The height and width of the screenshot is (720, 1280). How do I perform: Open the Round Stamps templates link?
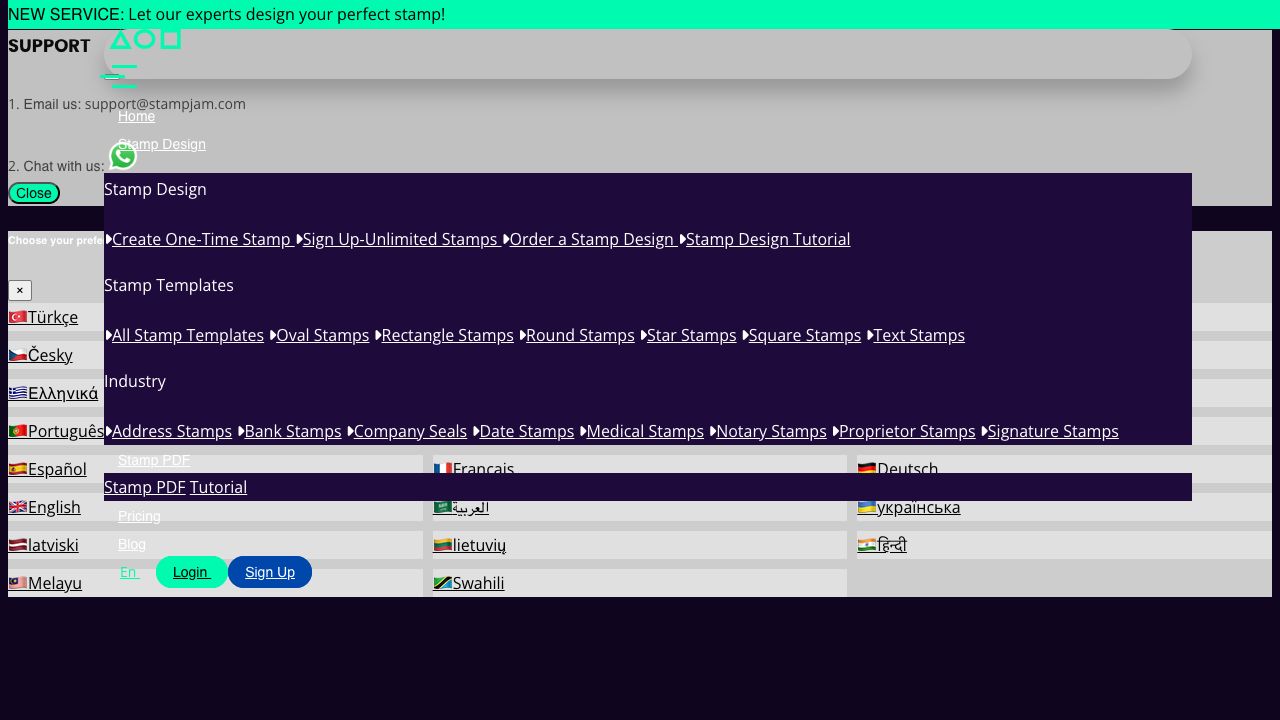[x=580, y=335]
